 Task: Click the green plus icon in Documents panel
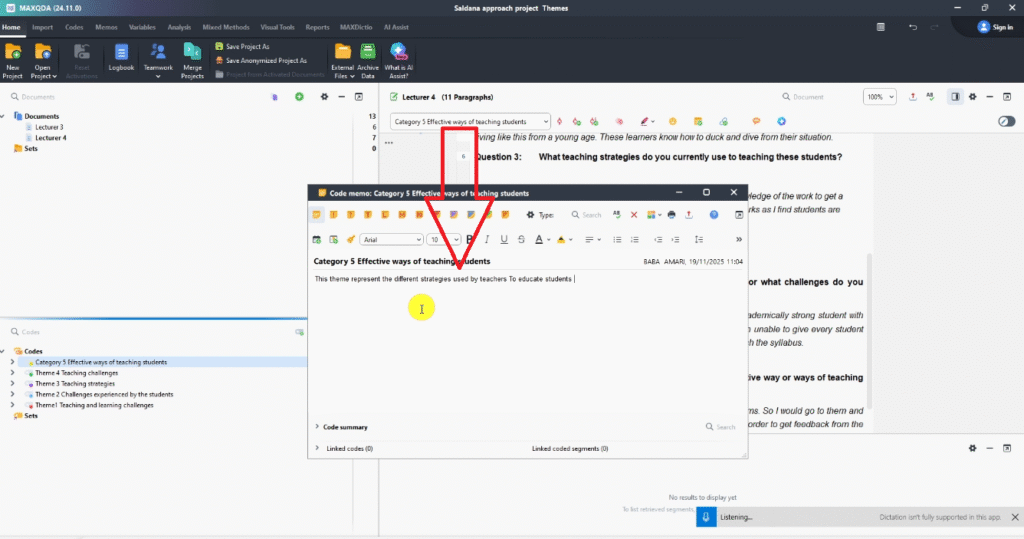pos(299,97)
